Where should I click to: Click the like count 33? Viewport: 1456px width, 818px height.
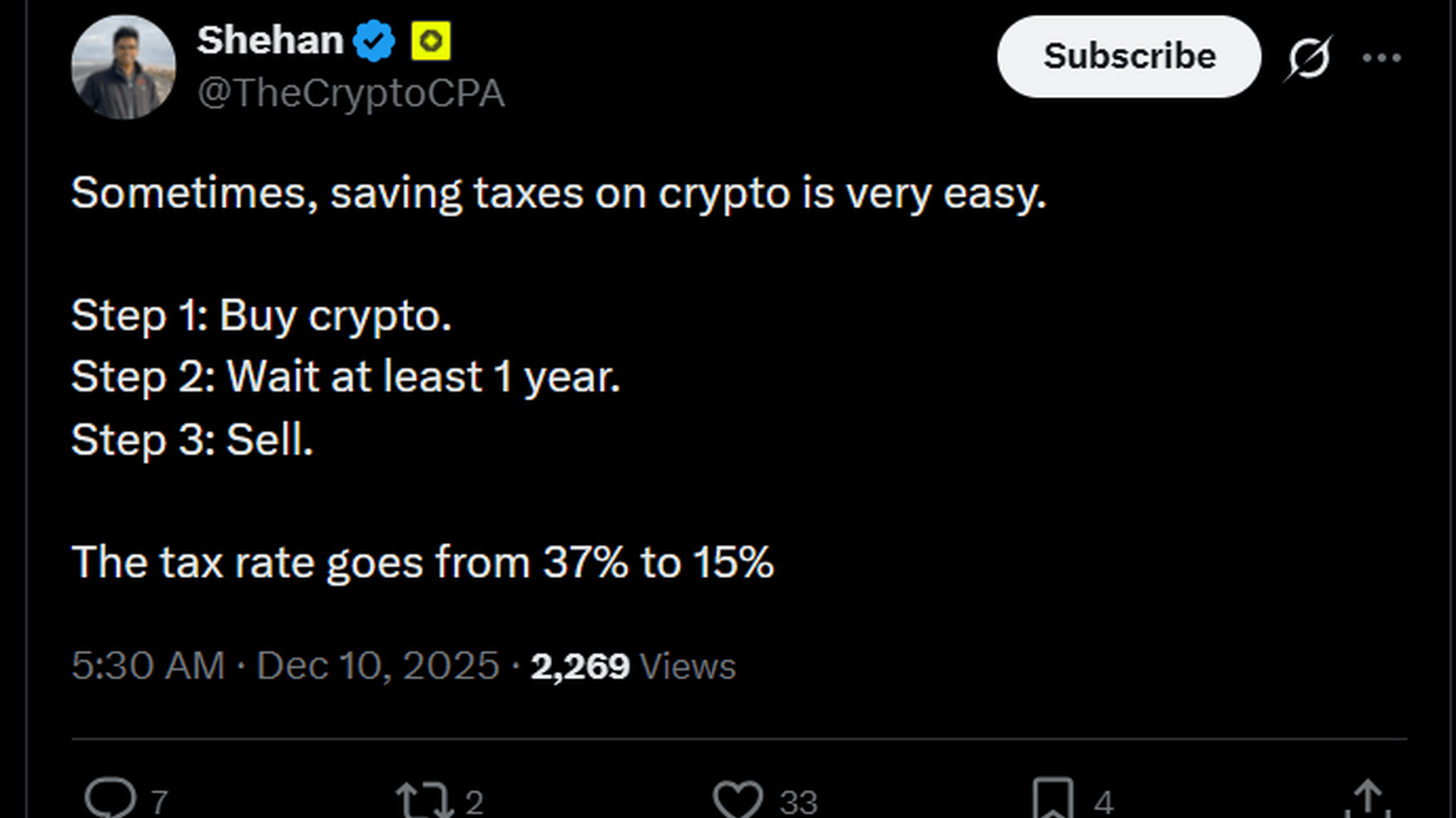pos(798,802)
